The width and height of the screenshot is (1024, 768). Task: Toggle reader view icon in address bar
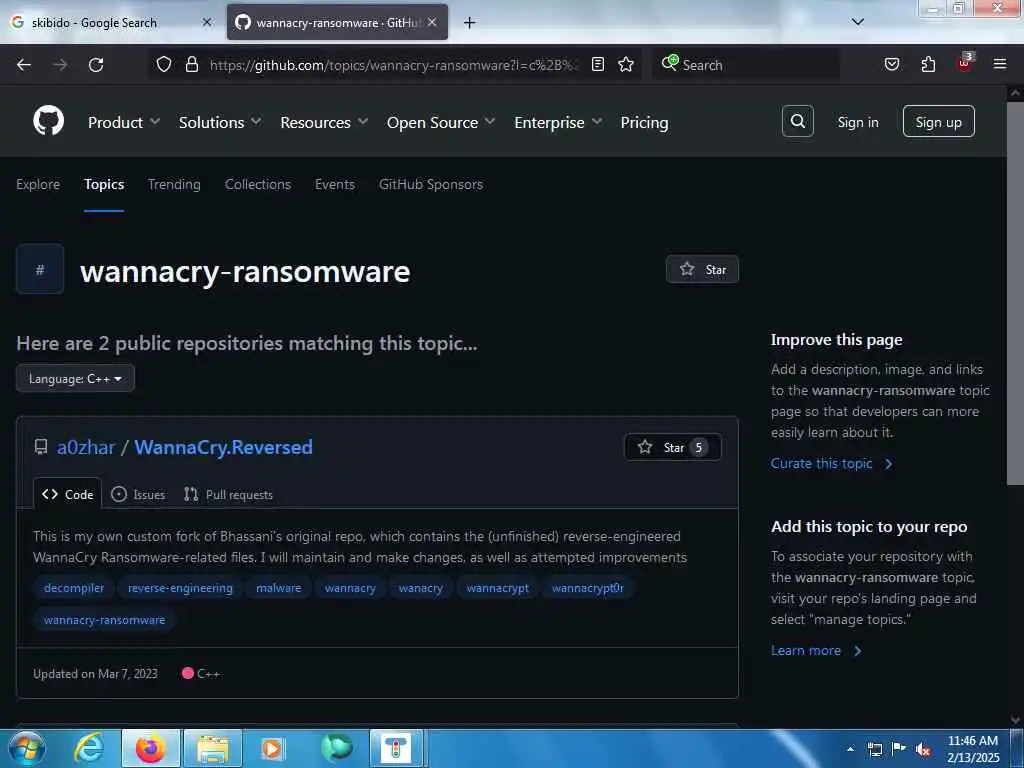point(598,64)
